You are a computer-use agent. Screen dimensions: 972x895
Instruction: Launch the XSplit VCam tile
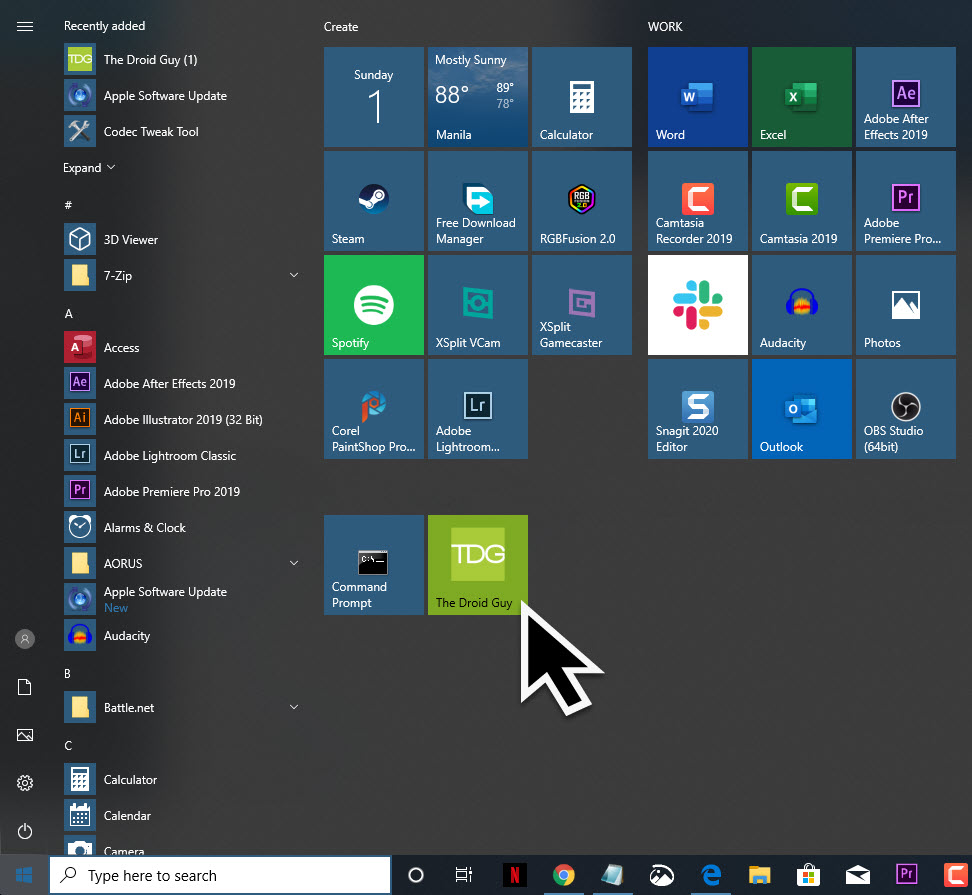pyautogui.click(x=478, y=305)
